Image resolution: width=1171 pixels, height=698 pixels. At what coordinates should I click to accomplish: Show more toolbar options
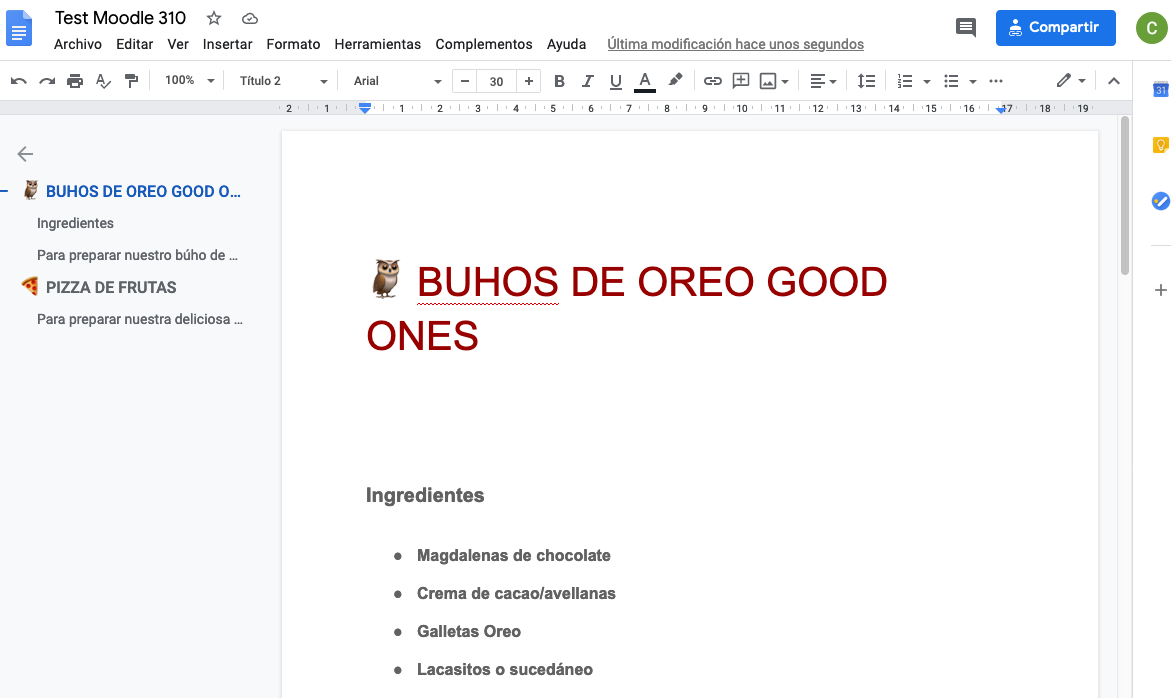996,81
